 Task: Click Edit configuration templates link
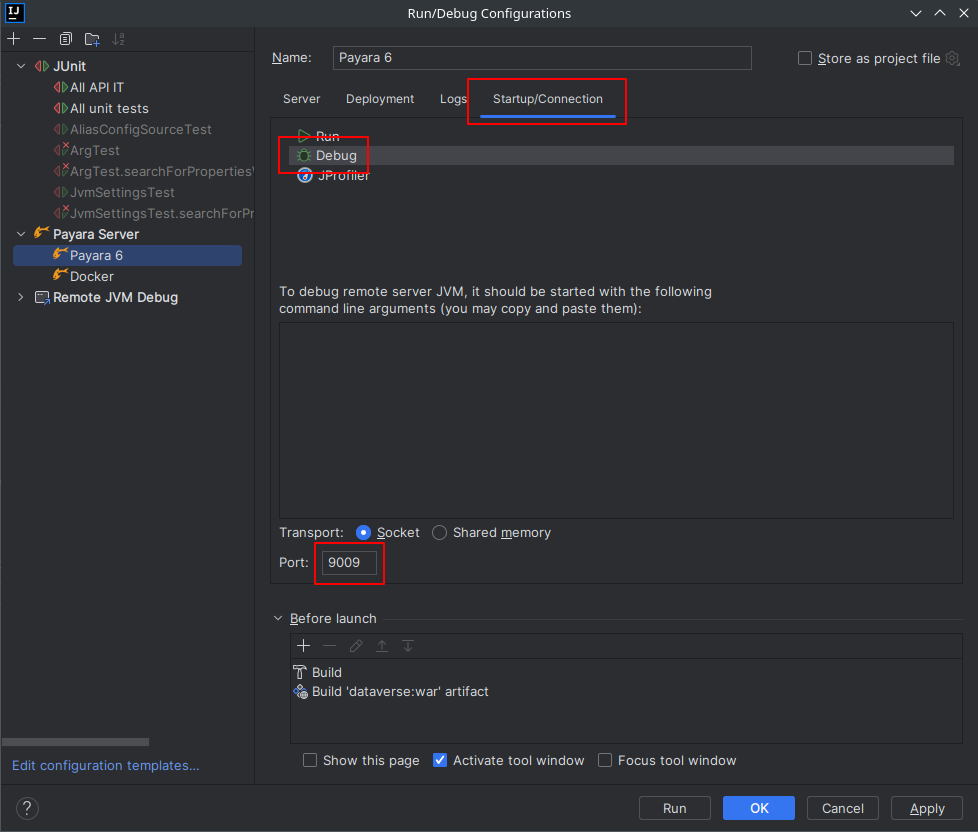[104, 765]
